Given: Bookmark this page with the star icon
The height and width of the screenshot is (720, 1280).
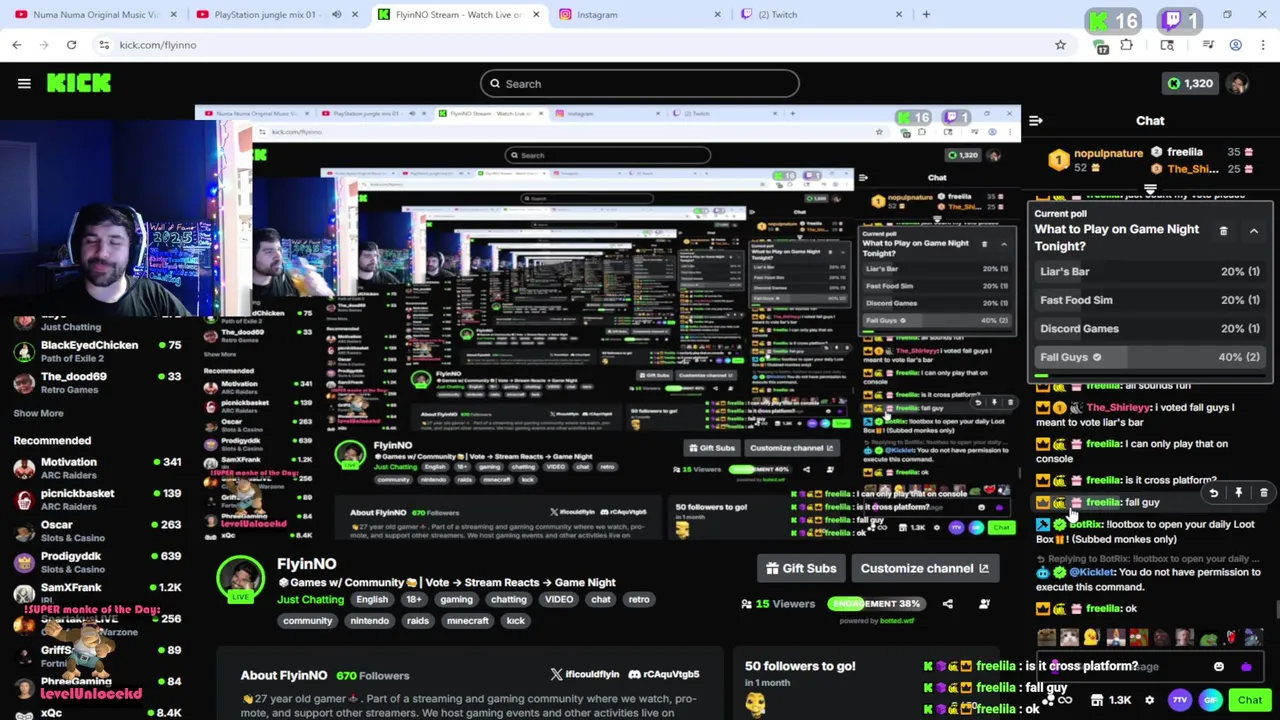Looking at the screenshot, I should 1060,45.
